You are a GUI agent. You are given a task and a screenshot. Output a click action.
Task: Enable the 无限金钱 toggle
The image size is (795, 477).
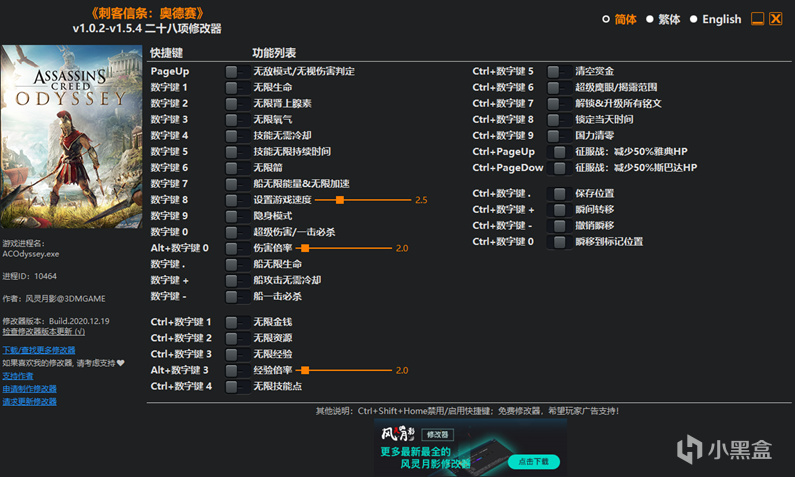[237, 322]
